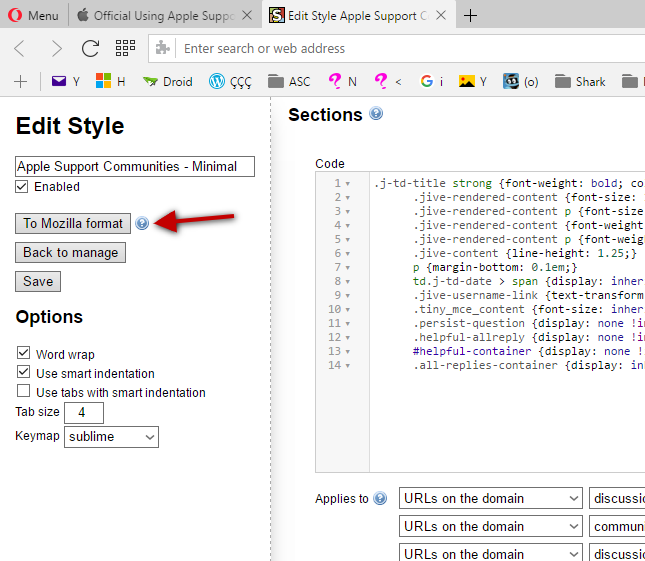645x561 pixels.
Task: Click code line .persist-question
Action: (529, 323)
